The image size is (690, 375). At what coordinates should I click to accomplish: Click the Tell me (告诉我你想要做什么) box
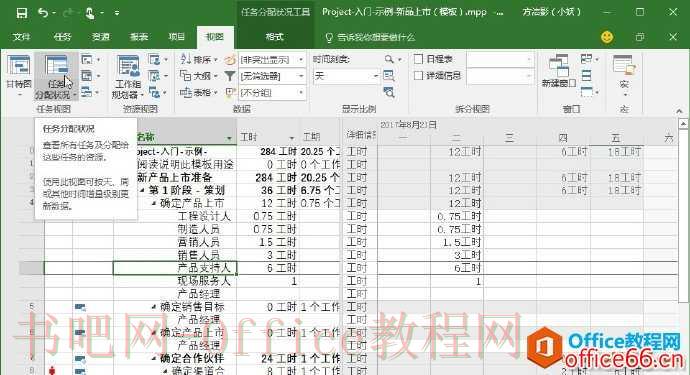click(371, 37)
